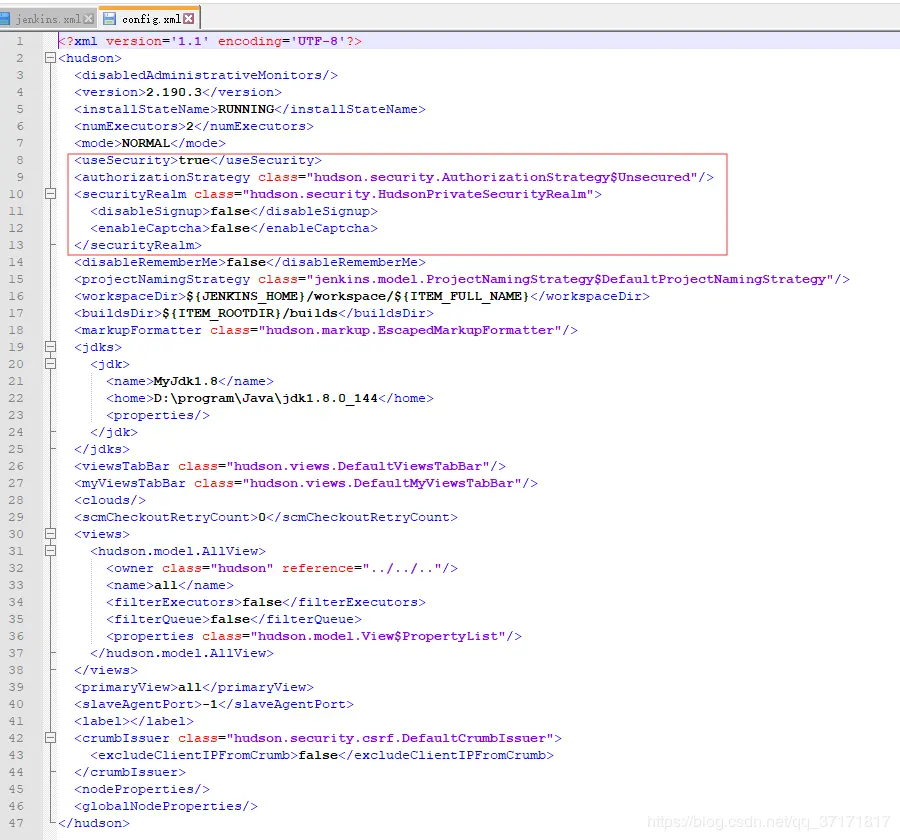
Task: Click the JDK home path D:\program\Java
Action: (265, 398)
